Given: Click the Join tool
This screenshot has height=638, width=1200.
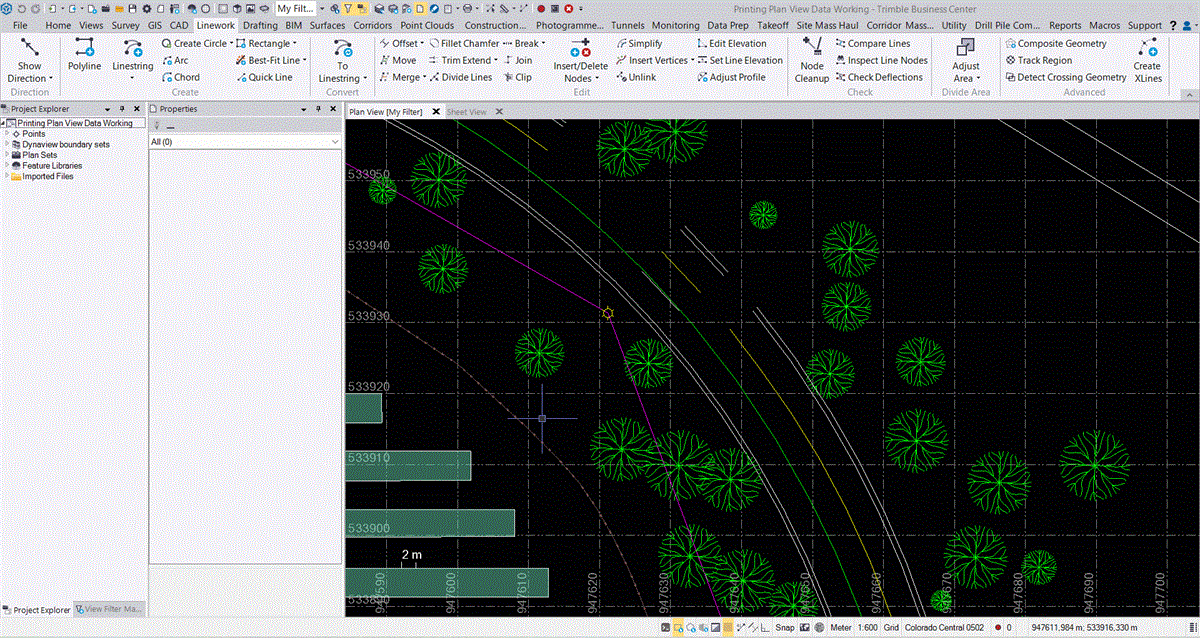Looking at the screenshot, I should click(518, 60).
